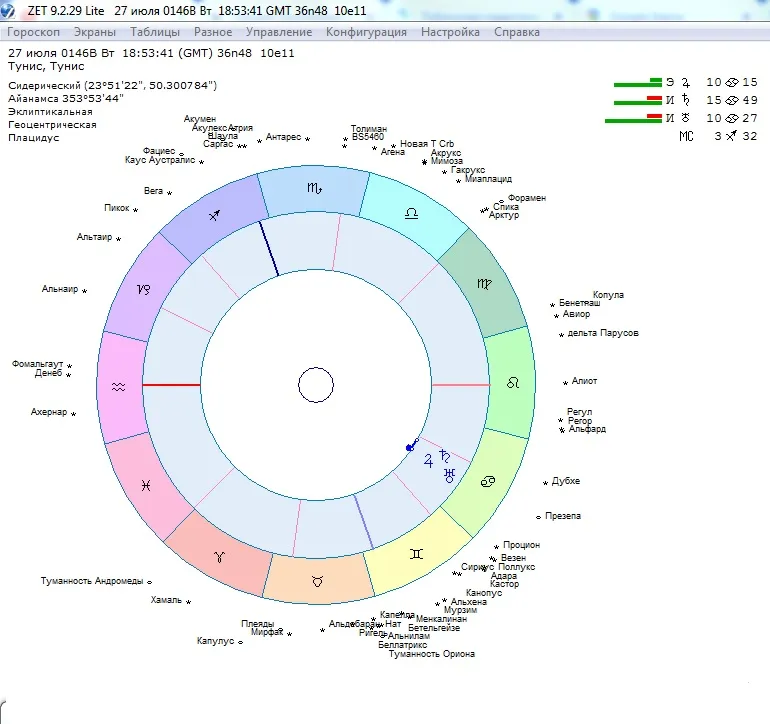Click the small circle at the chart center

point(315,385)
